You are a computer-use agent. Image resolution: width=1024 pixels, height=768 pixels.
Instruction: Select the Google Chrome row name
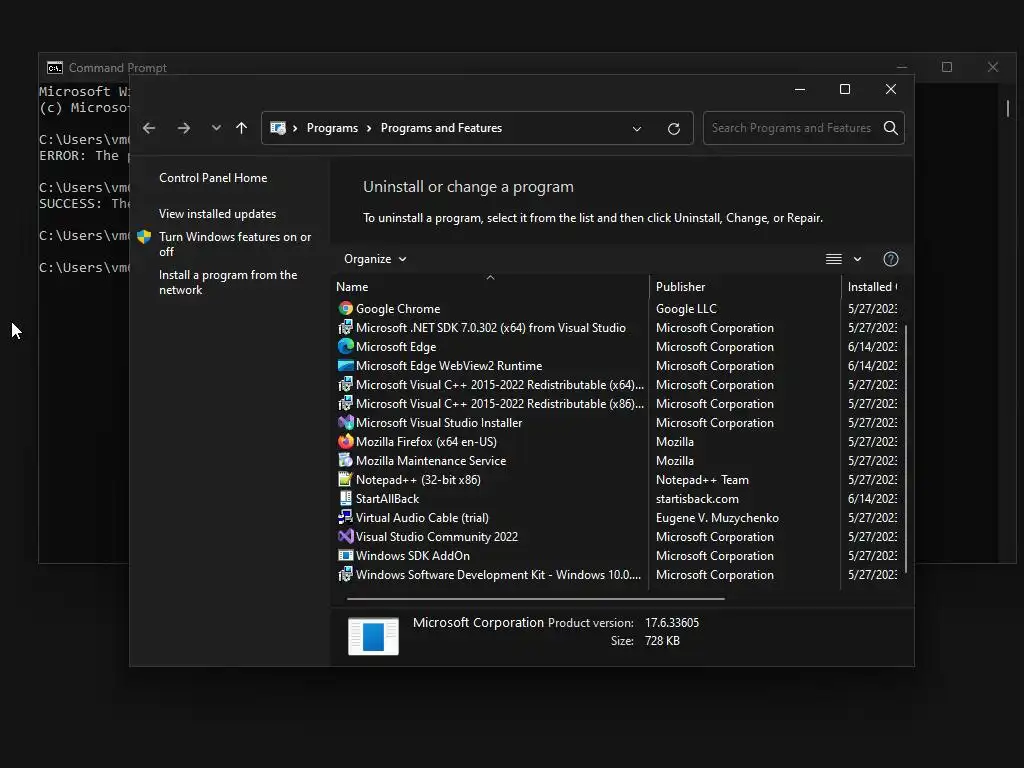click(398, 308)
